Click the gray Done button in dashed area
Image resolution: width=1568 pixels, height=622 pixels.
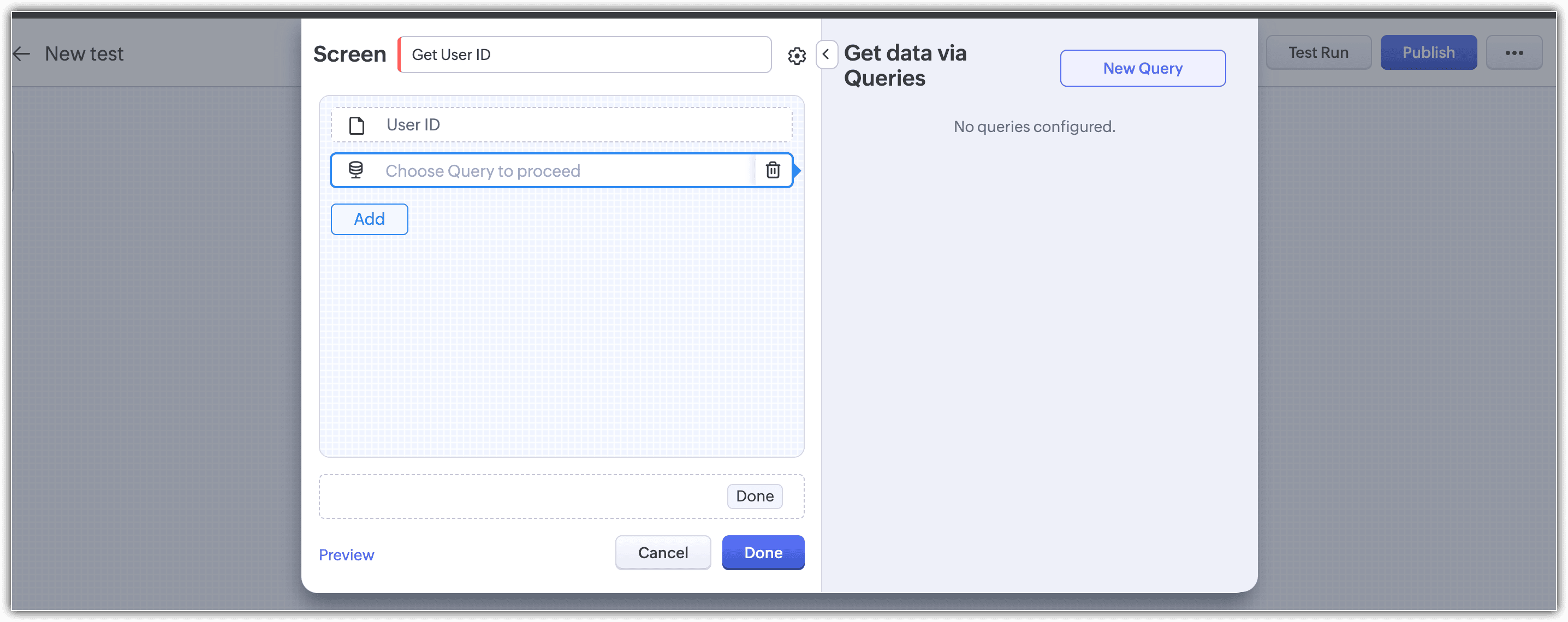tap(754, 496)
